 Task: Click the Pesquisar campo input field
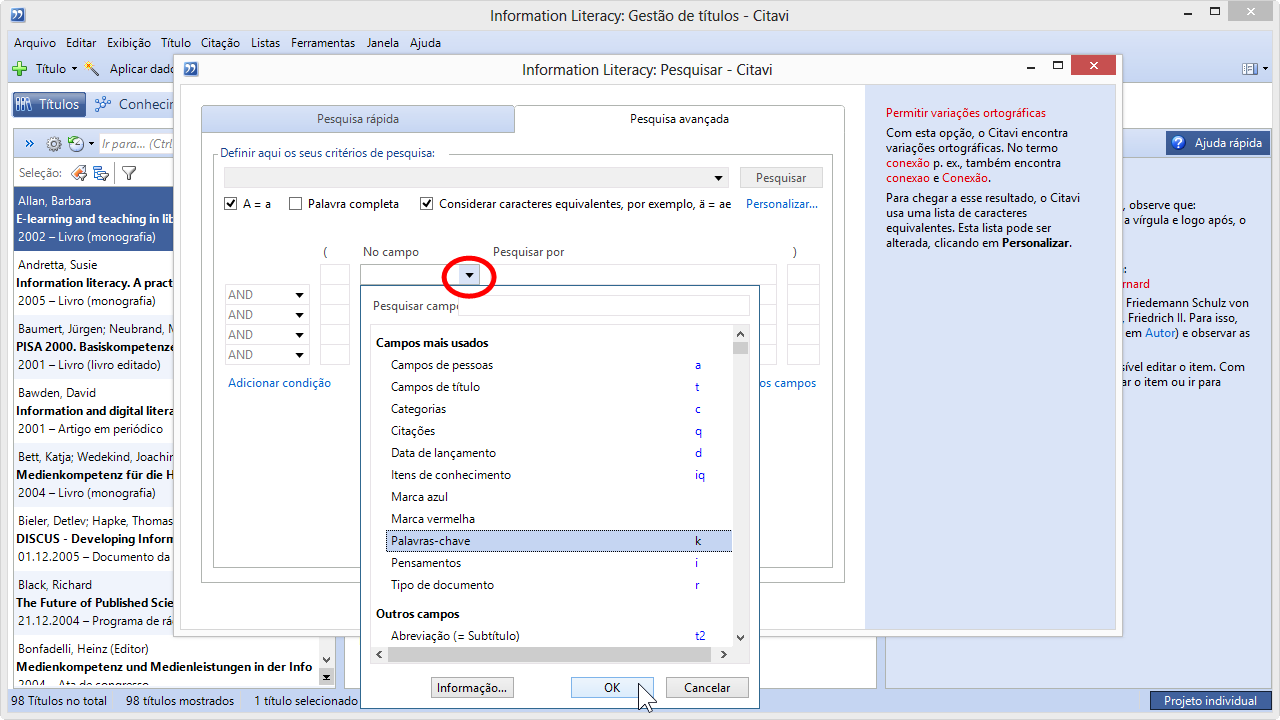(x=603, y=306)
